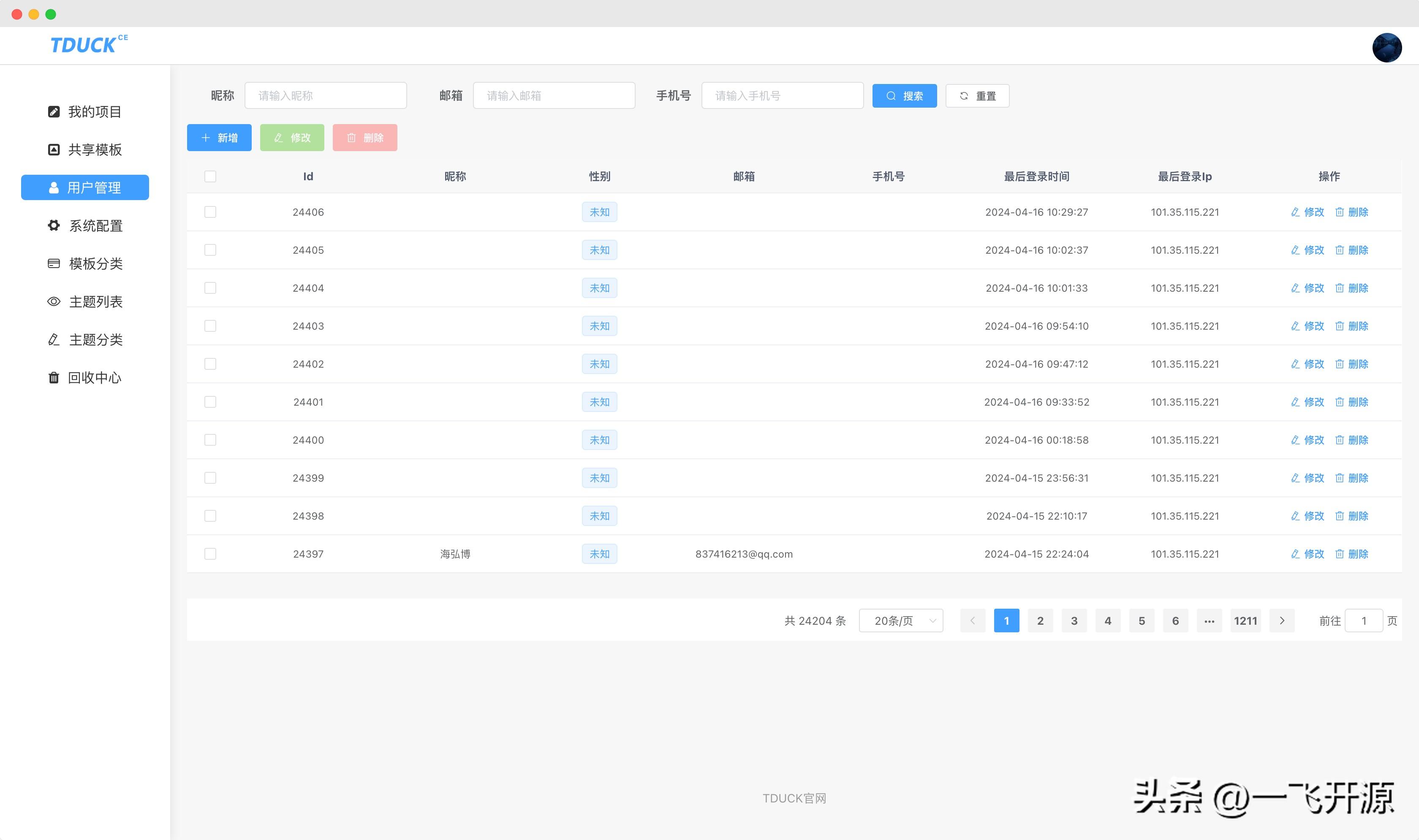Check the row 24402 checkbox
1419x840 pixels.
(210, 363)
